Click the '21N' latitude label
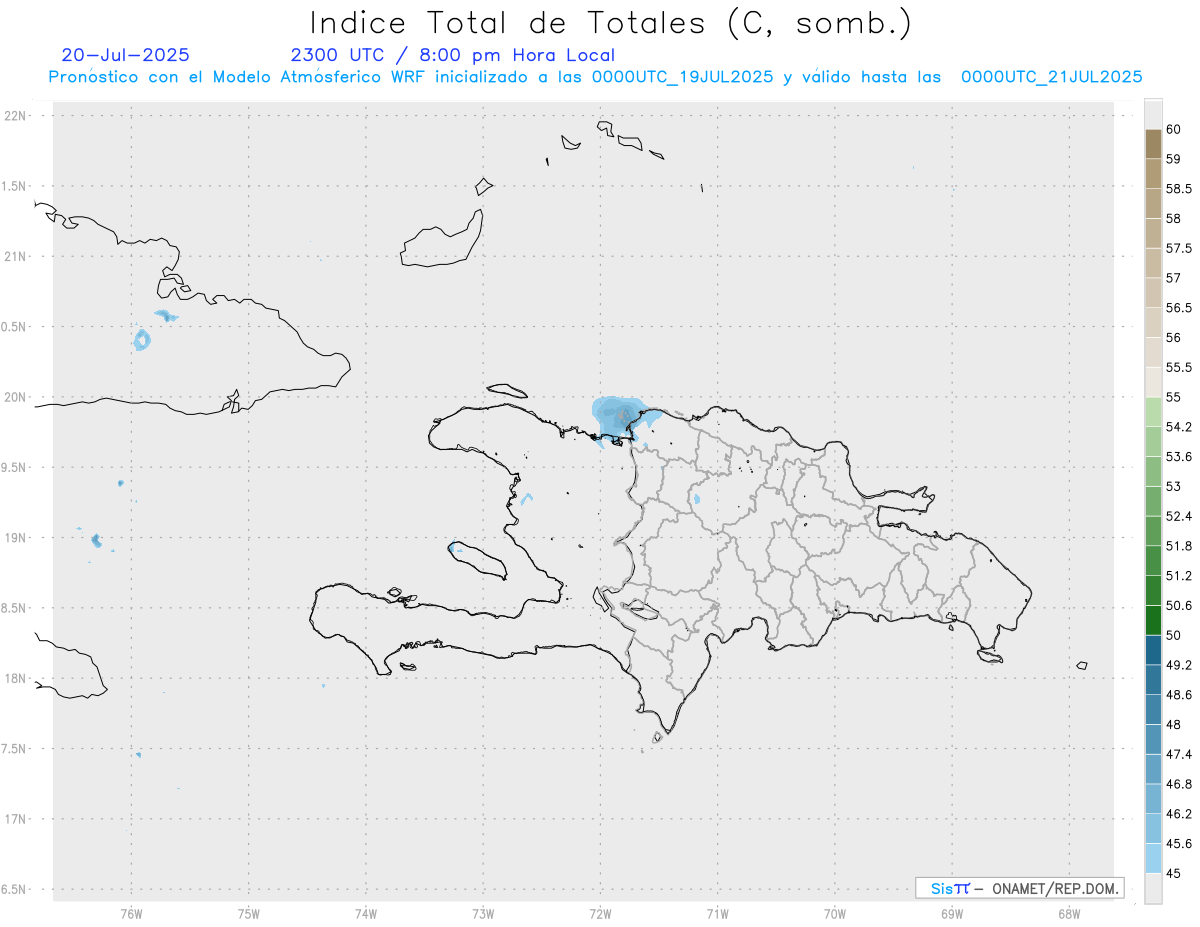Viewport: 1200px width, 927px height. (16, 256)
